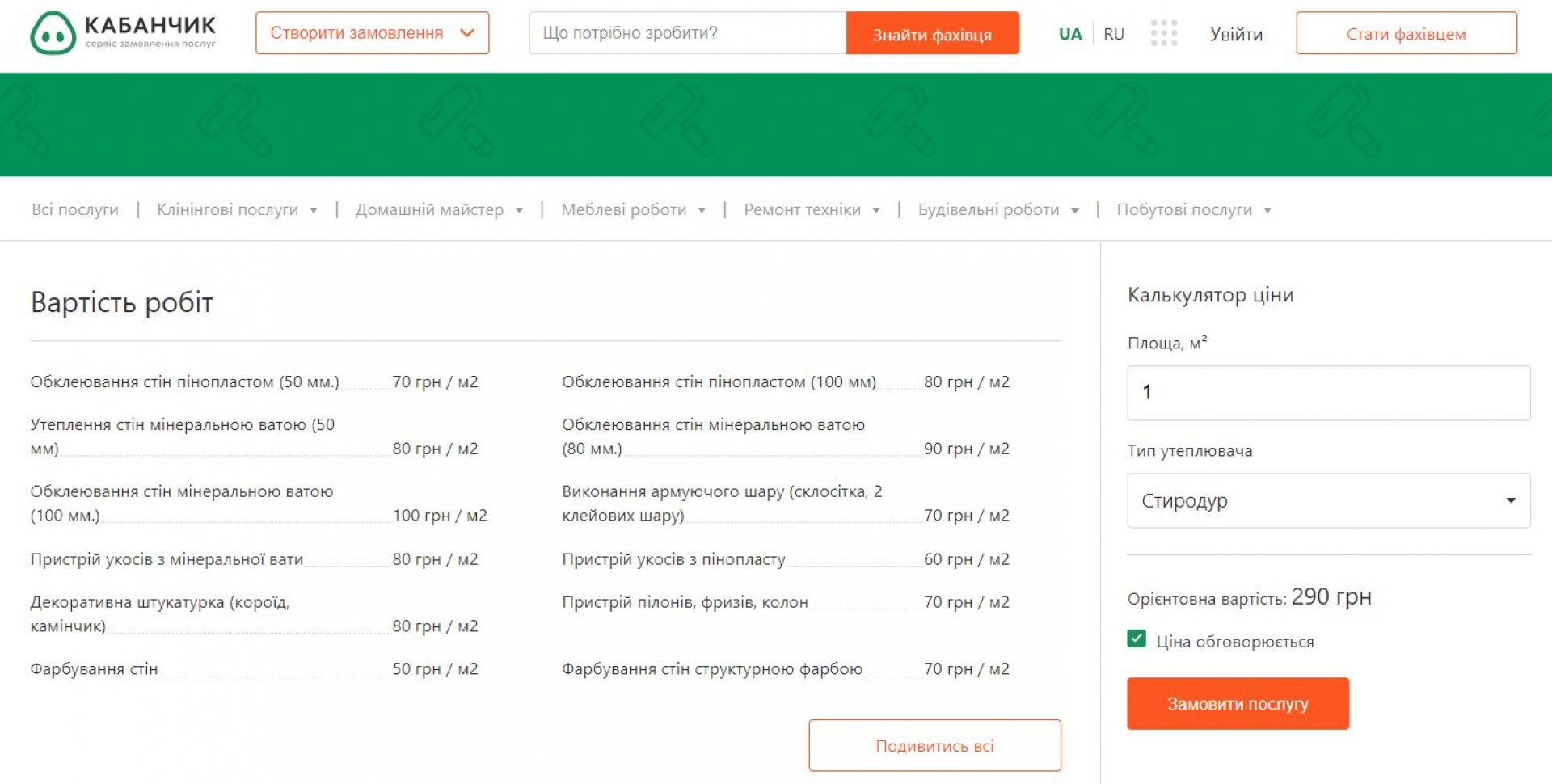This screenshot has width=1552, height=784.
Task: Open the Створити замовлення dropdown
Action: (372, 33)
